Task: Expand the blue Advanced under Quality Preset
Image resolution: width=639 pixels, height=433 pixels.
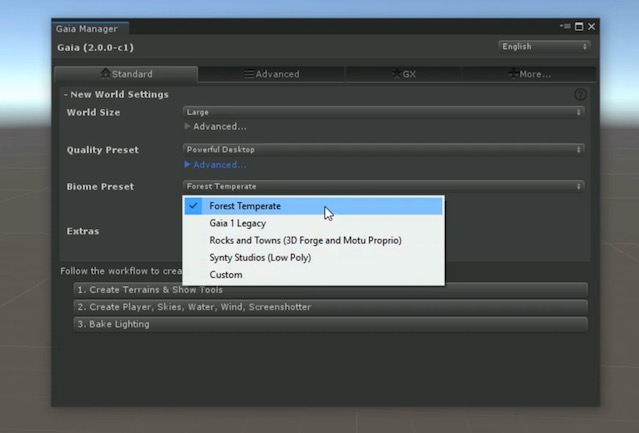Action: coord(216,165)
